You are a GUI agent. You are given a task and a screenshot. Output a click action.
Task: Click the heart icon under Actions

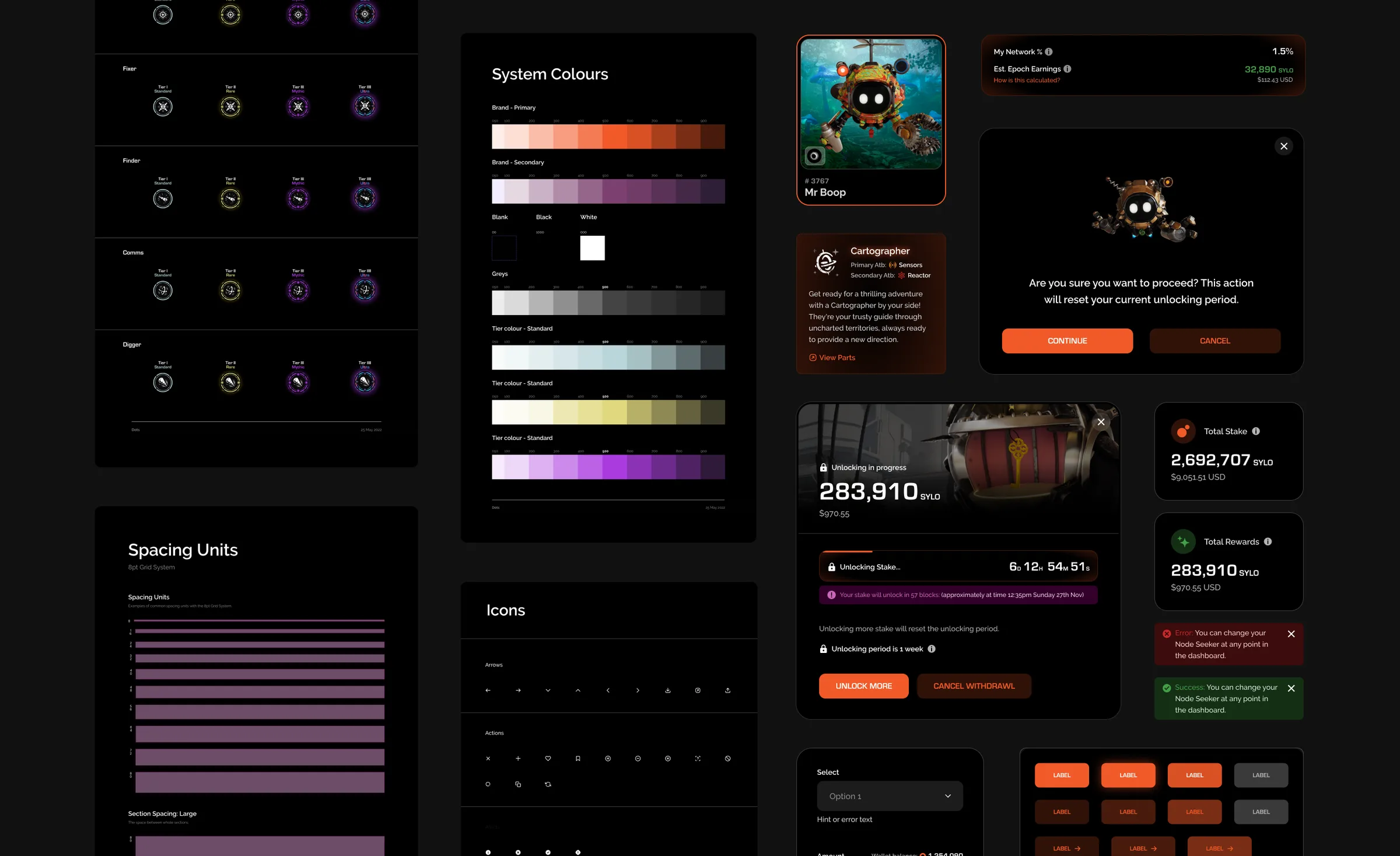tap(548, 759)
